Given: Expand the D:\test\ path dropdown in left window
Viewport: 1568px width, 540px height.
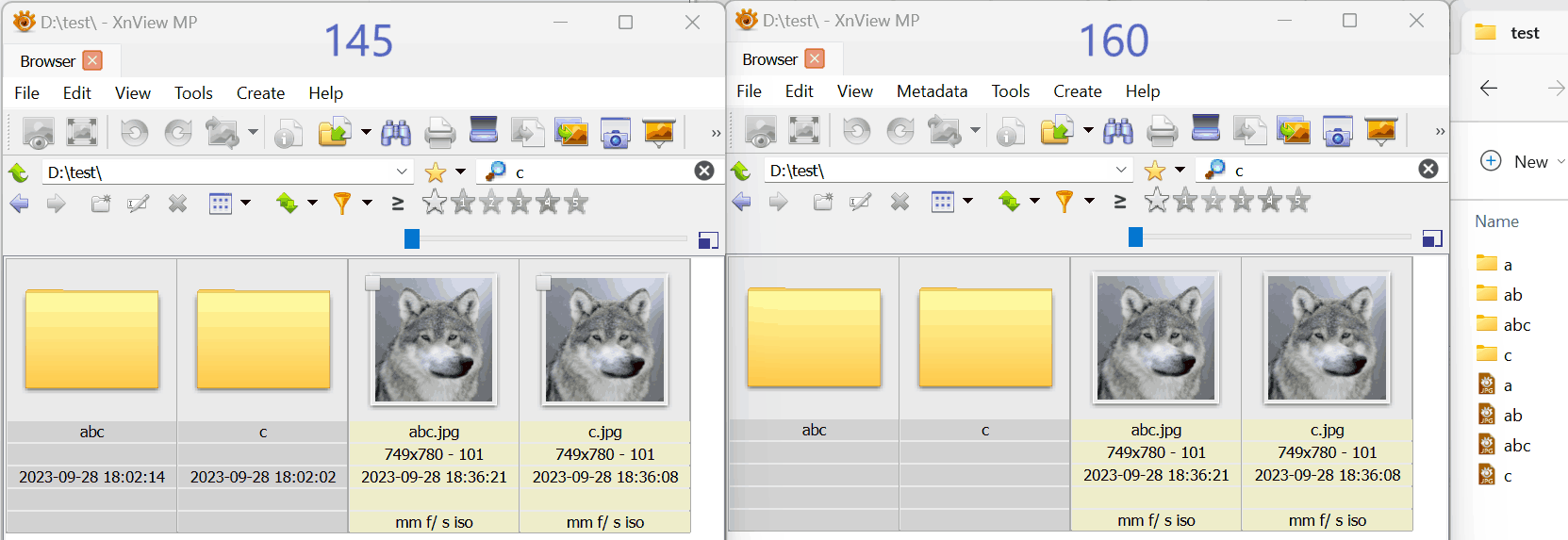Looking at the screenshot, I should [x=403, y=172].
